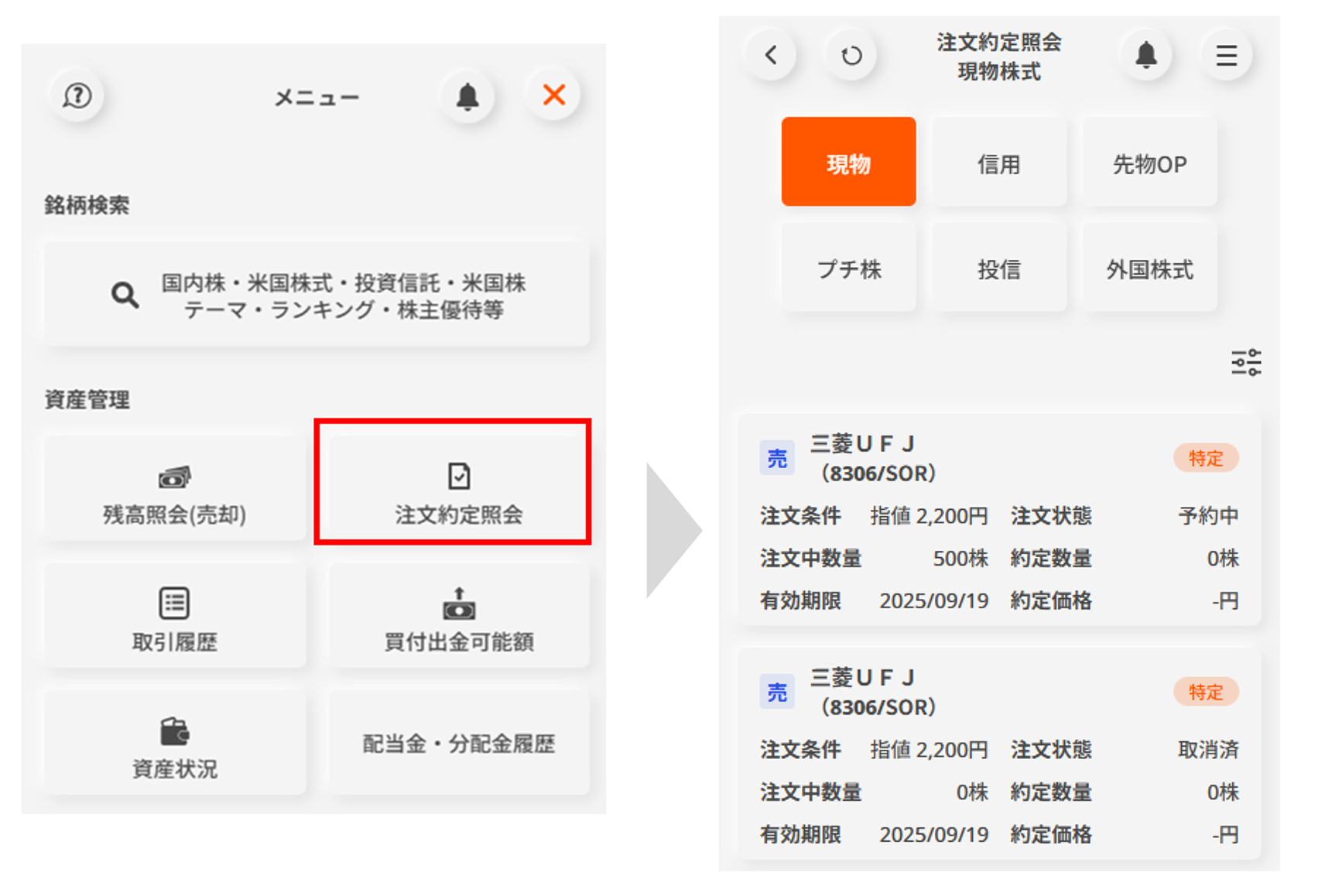Open 残高照会(売却) balance inquiry
This screenshot has width=1325, height=896.
(x=175, y=491)
